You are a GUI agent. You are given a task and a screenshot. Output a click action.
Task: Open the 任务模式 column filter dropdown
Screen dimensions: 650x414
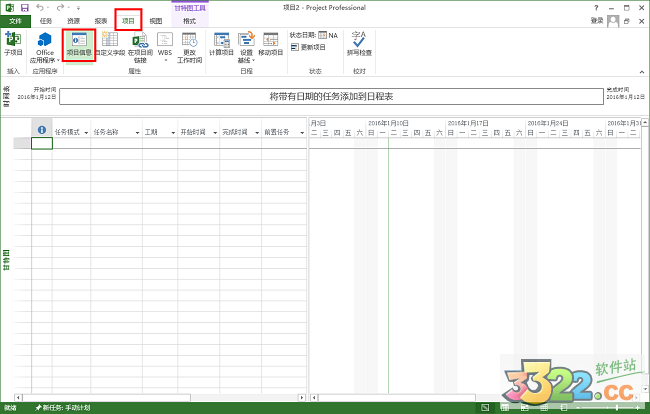(86, 133)
